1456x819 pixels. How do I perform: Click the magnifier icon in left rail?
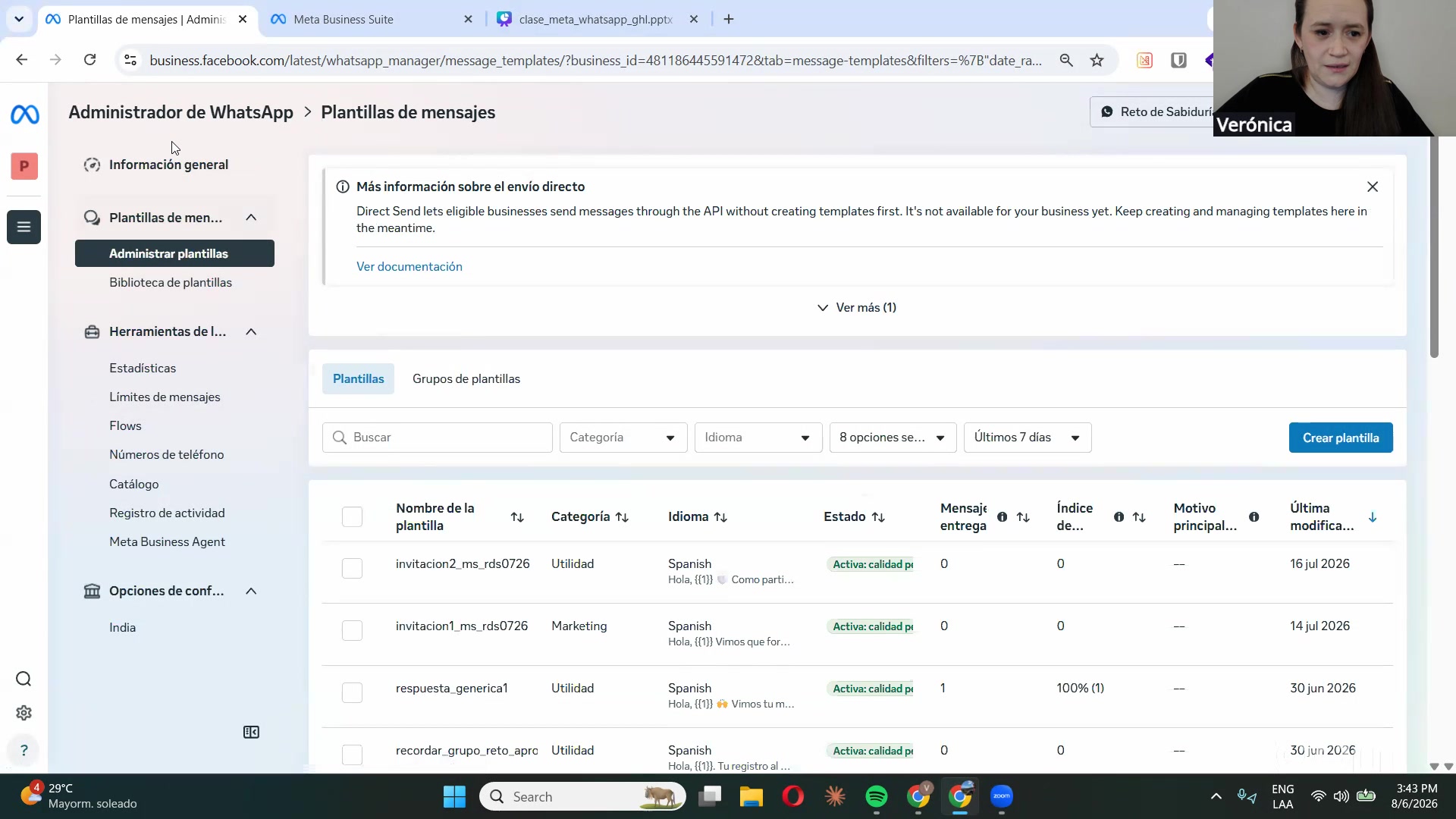24,679
